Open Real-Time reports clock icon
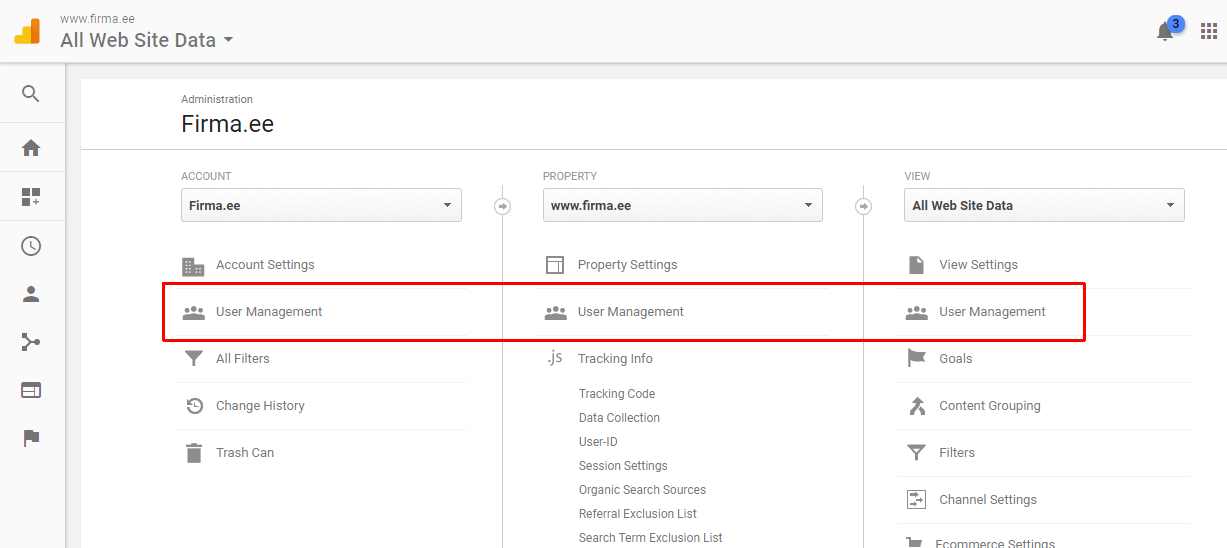This screenshot has width=1227, height=548. click(31, 246)
